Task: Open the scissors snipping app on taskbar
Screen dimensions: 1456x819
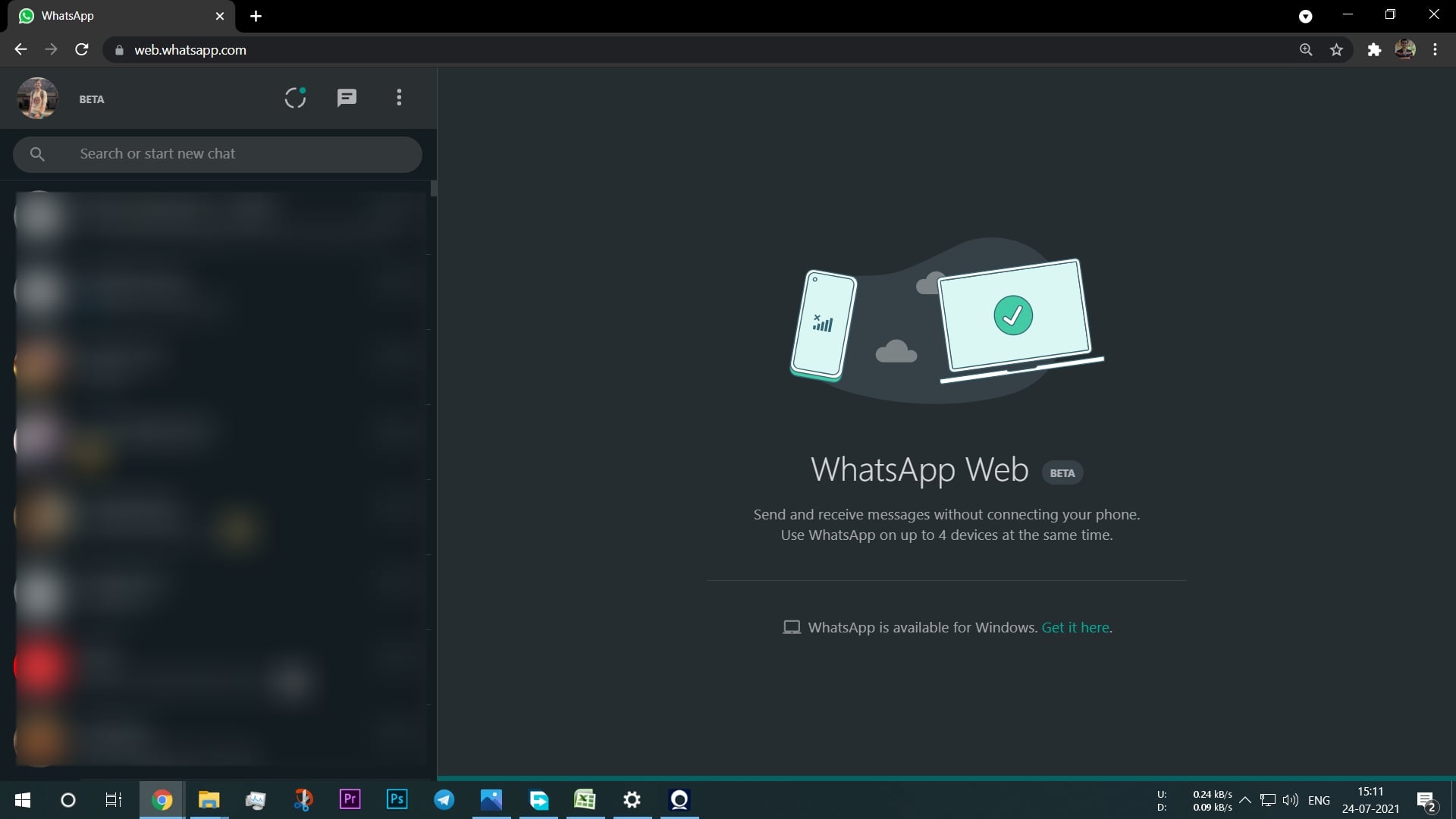Action: coord(303,800)
